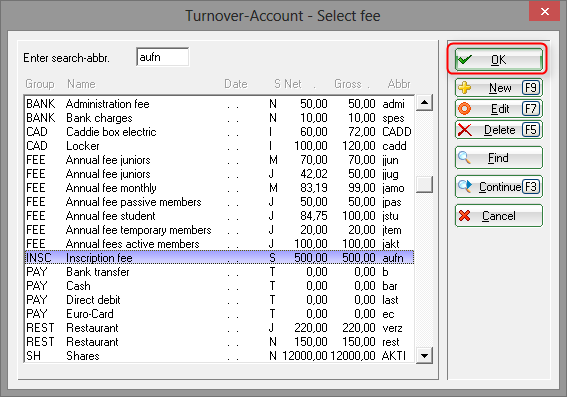This screenshot has width=567, height=397.
Task: Click the list scrollbar up arrow
Action: [x=424, y=103]
